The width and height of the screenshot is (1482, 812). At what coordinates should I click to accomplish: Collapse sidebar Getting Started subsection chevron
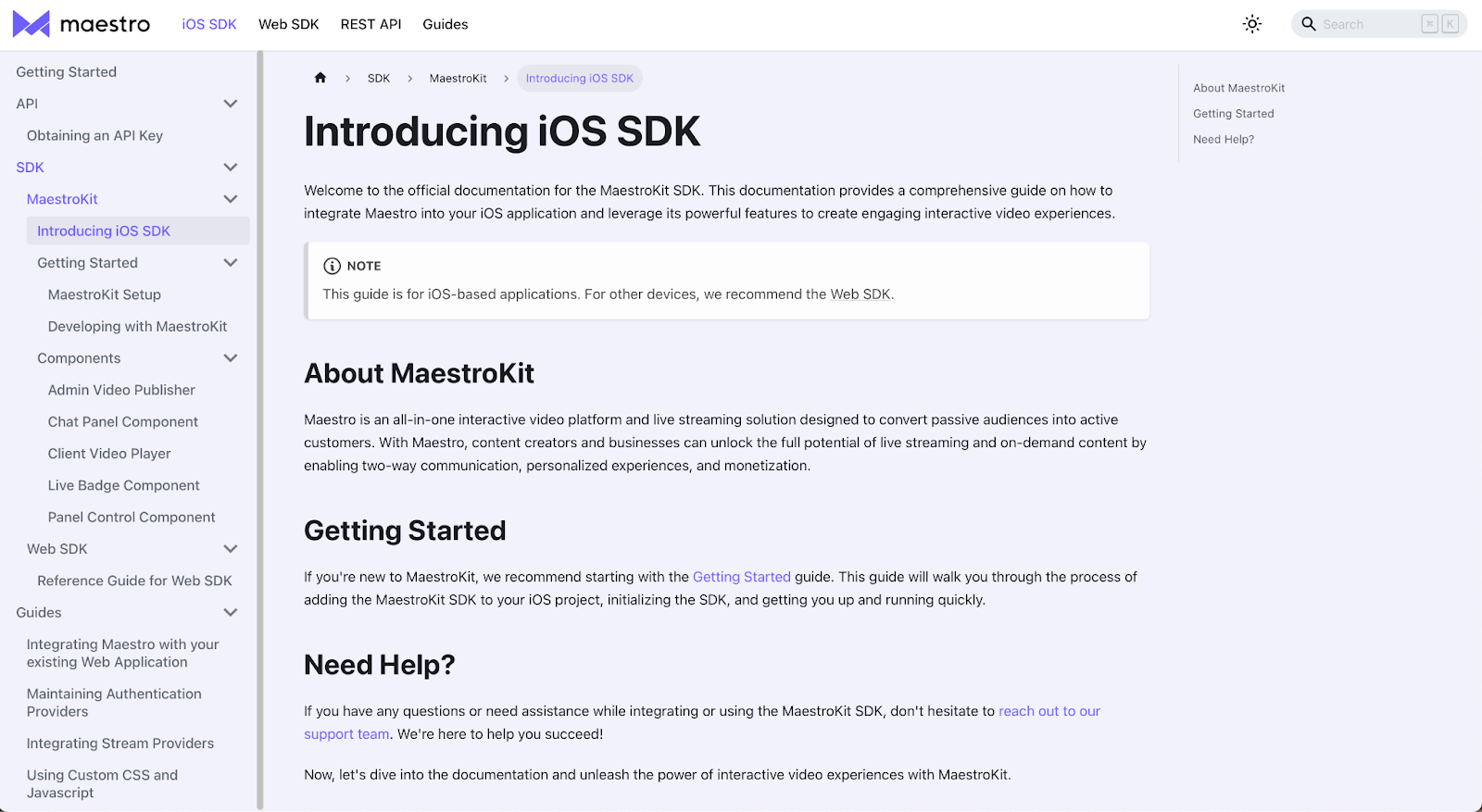(231, 263)
